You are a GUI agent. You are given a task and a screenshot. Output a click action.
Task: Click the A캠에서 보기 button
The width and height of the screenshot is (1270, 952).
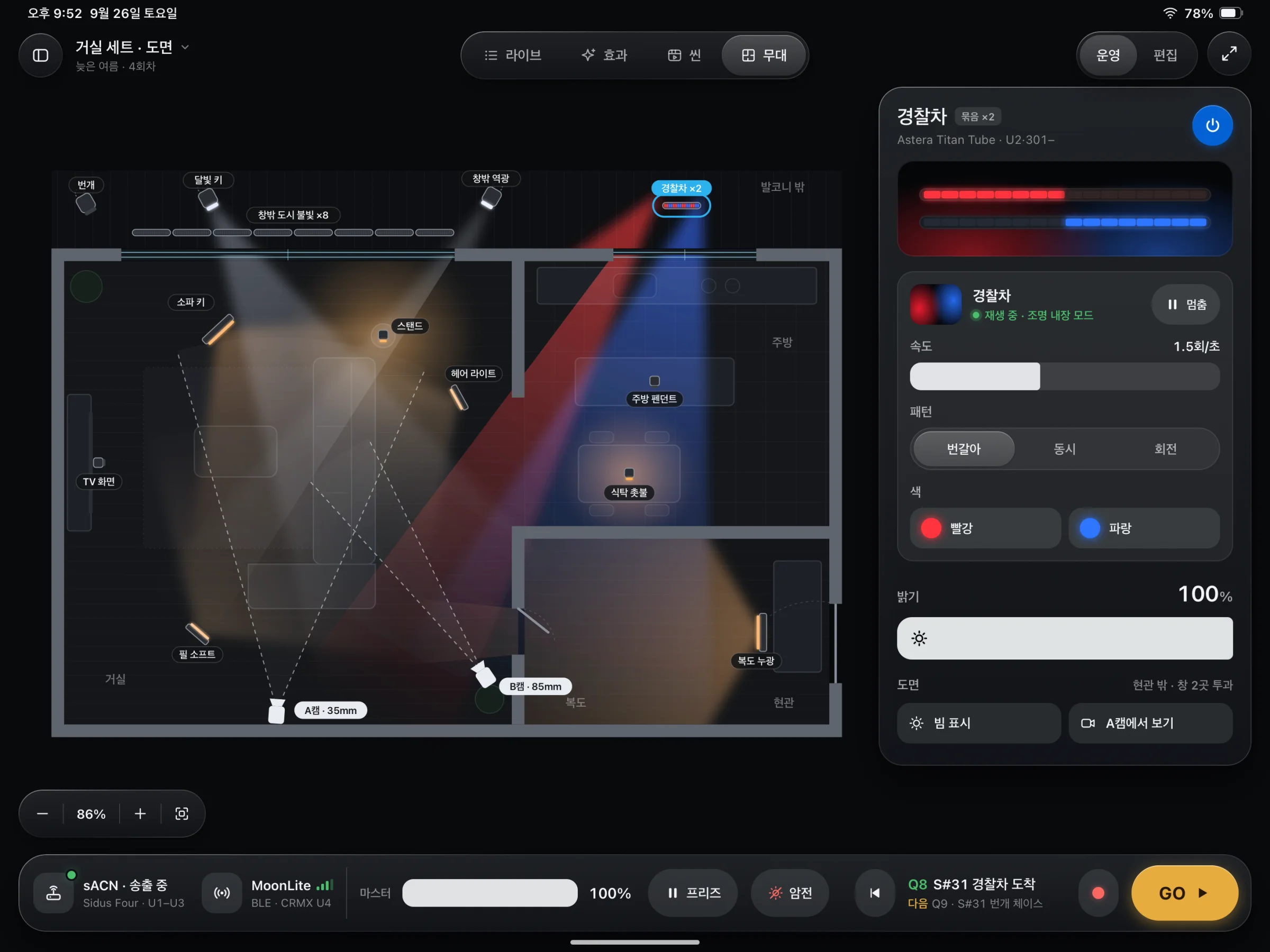[x=1150, y=723]
